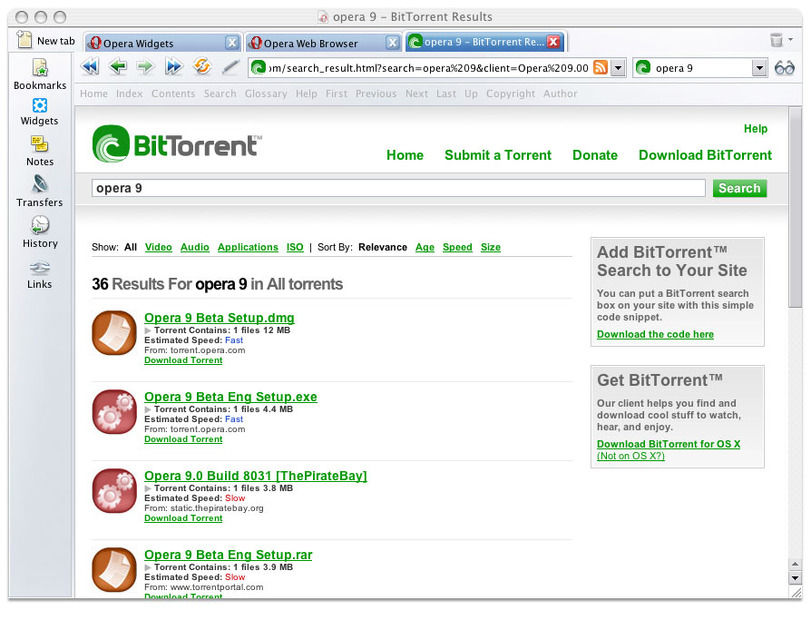Open the Widgets panel

(40, 111)
